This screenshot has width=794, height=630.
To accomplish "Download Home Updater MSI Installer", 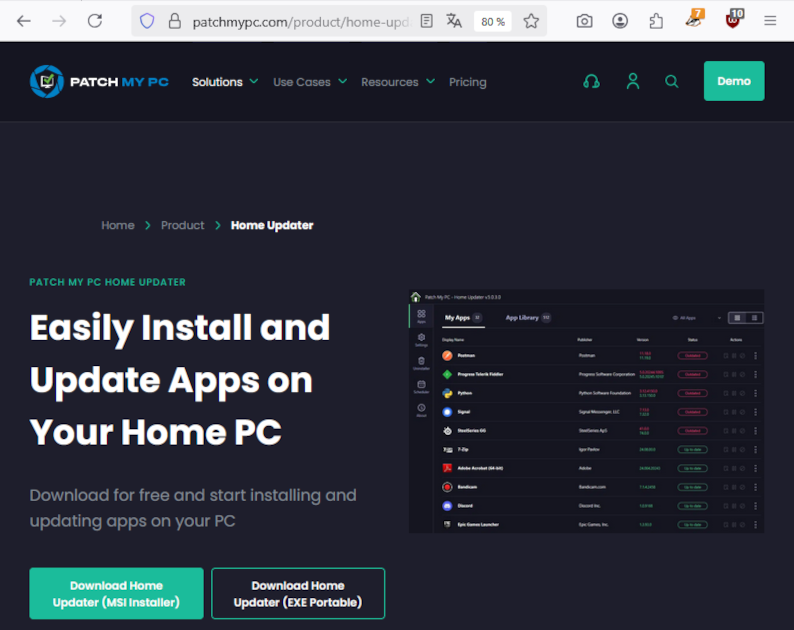I will click(116, 594).
